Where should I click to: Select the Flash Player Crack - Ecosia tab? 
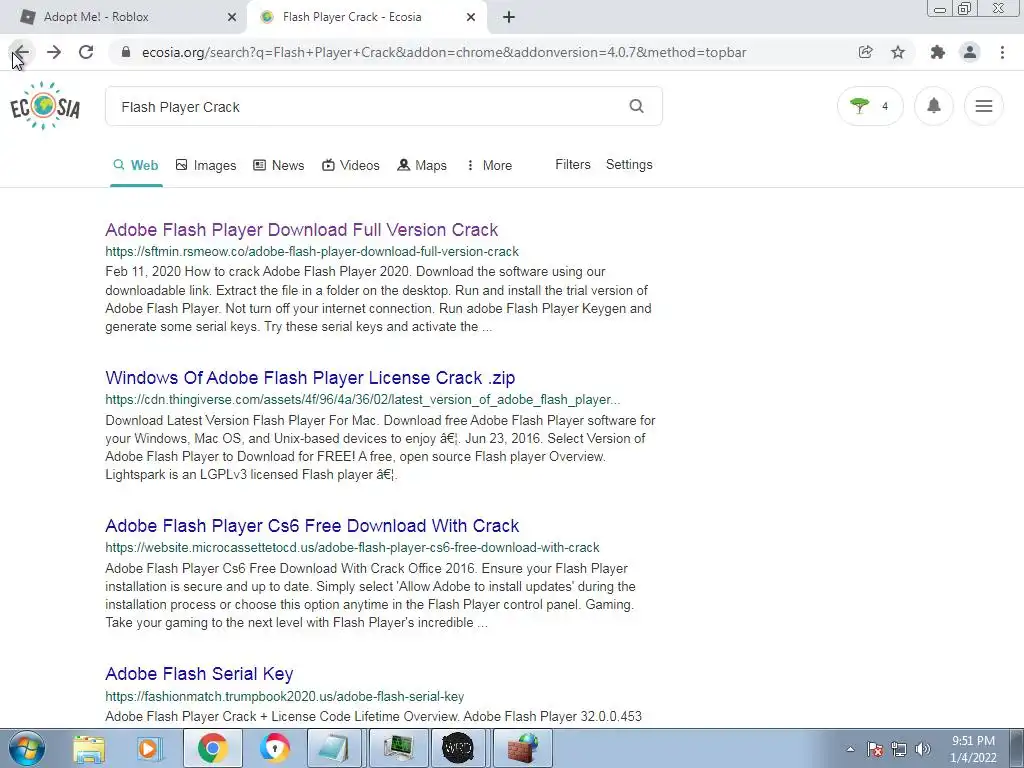367,17
